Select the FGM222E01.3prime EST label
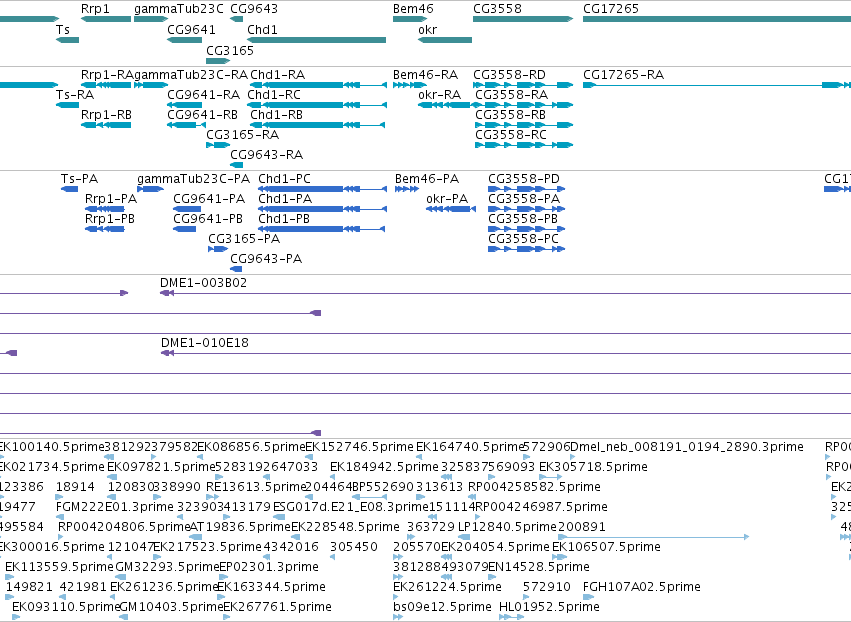This screenshot has height=622, width=851. 115,507
